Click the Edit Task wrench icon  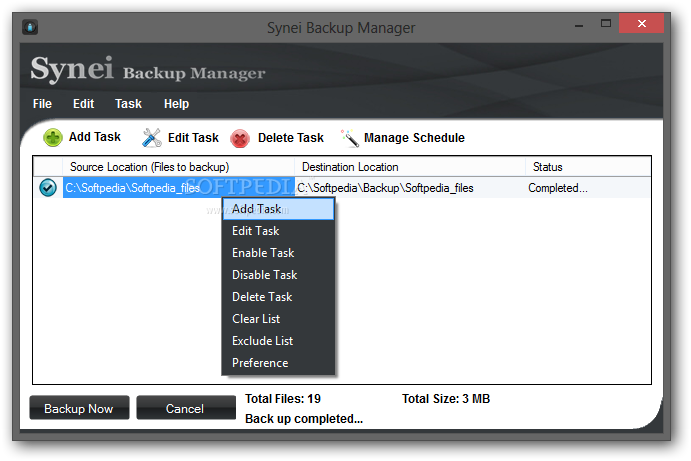click(x=152, y=138)
